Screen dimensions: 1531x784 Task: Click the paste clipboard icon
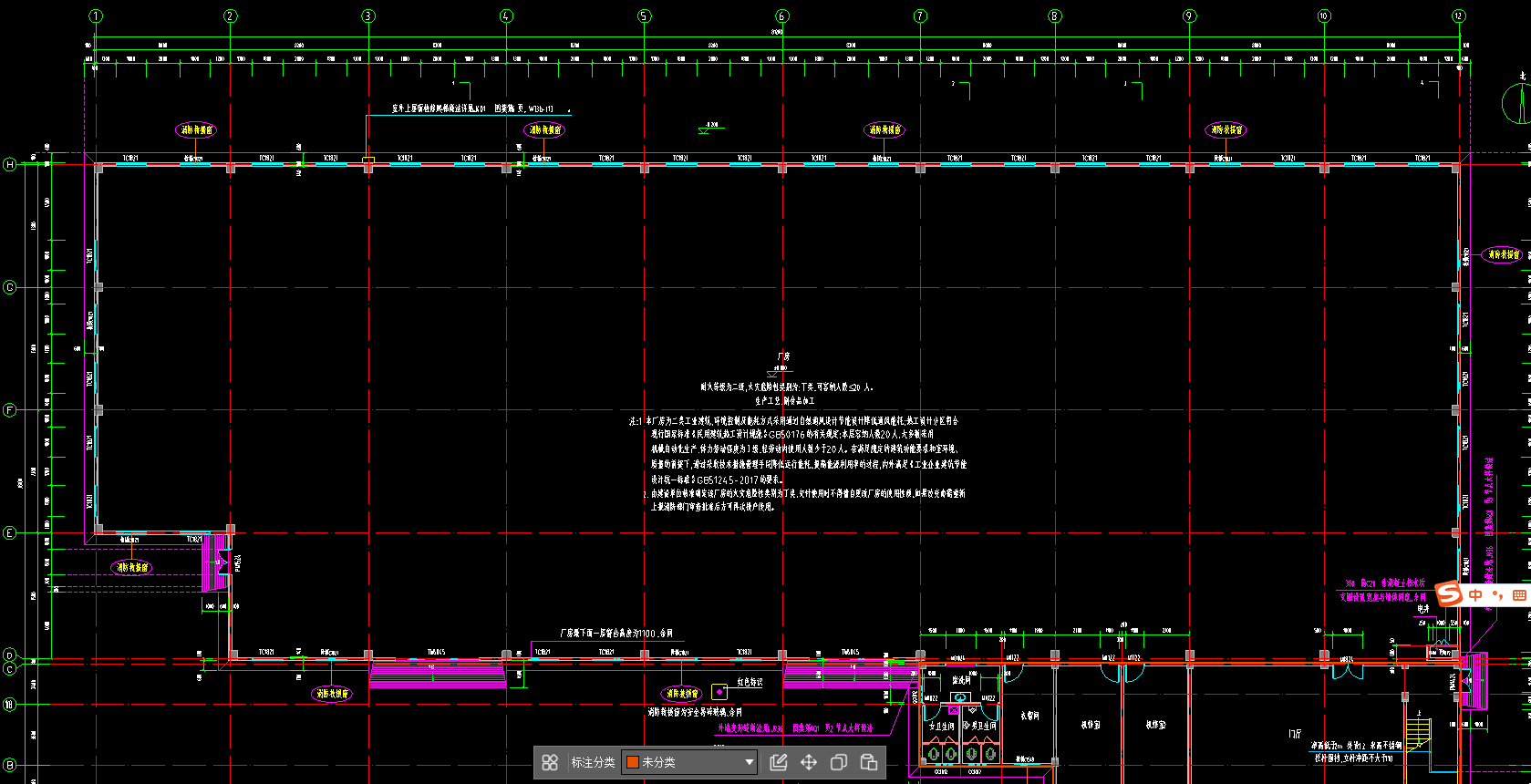pyautogui.click(x=869, y=762)
